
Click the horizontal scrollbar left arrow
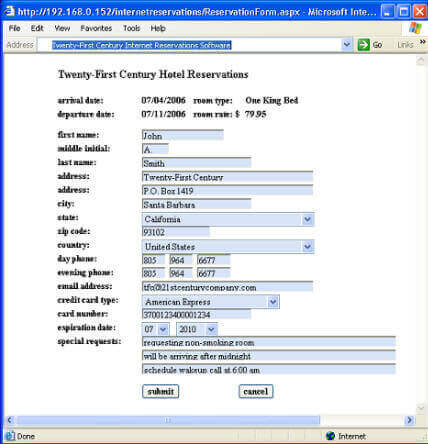(10, 420)
